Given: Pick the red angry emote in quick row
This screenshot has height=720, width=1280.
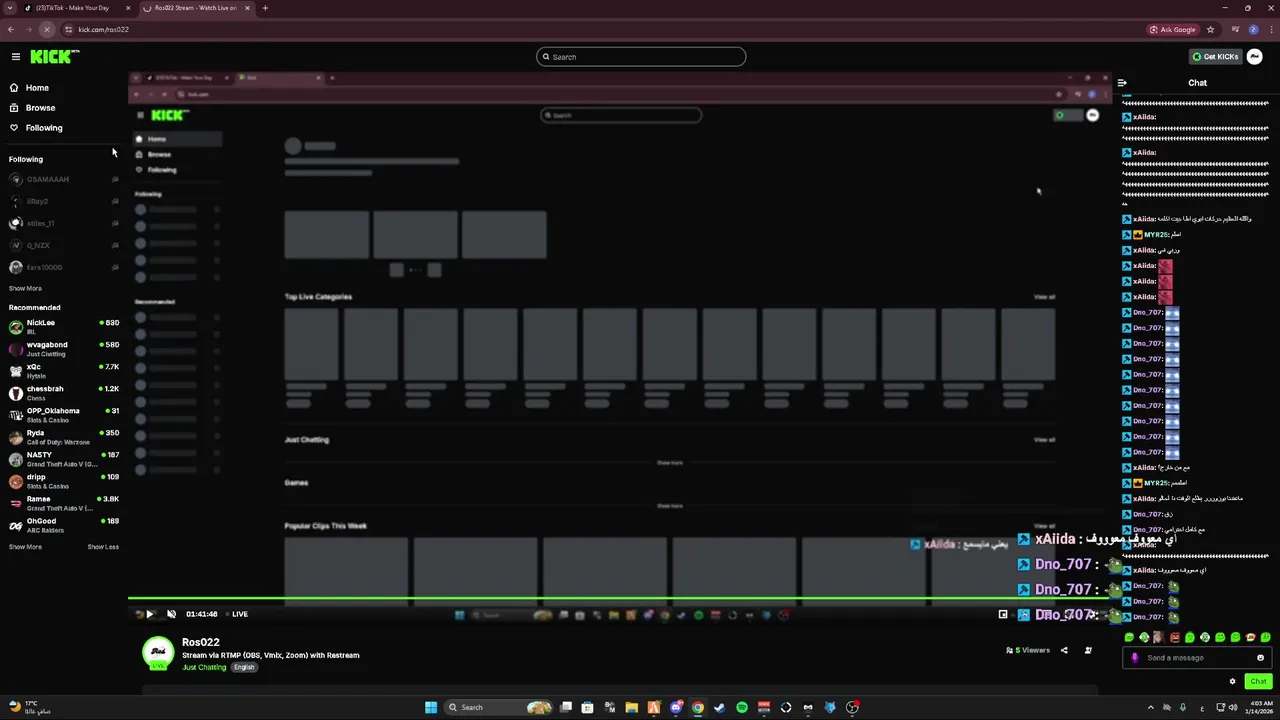Looking at the screenshot, I should click(x=1175, y=637).
